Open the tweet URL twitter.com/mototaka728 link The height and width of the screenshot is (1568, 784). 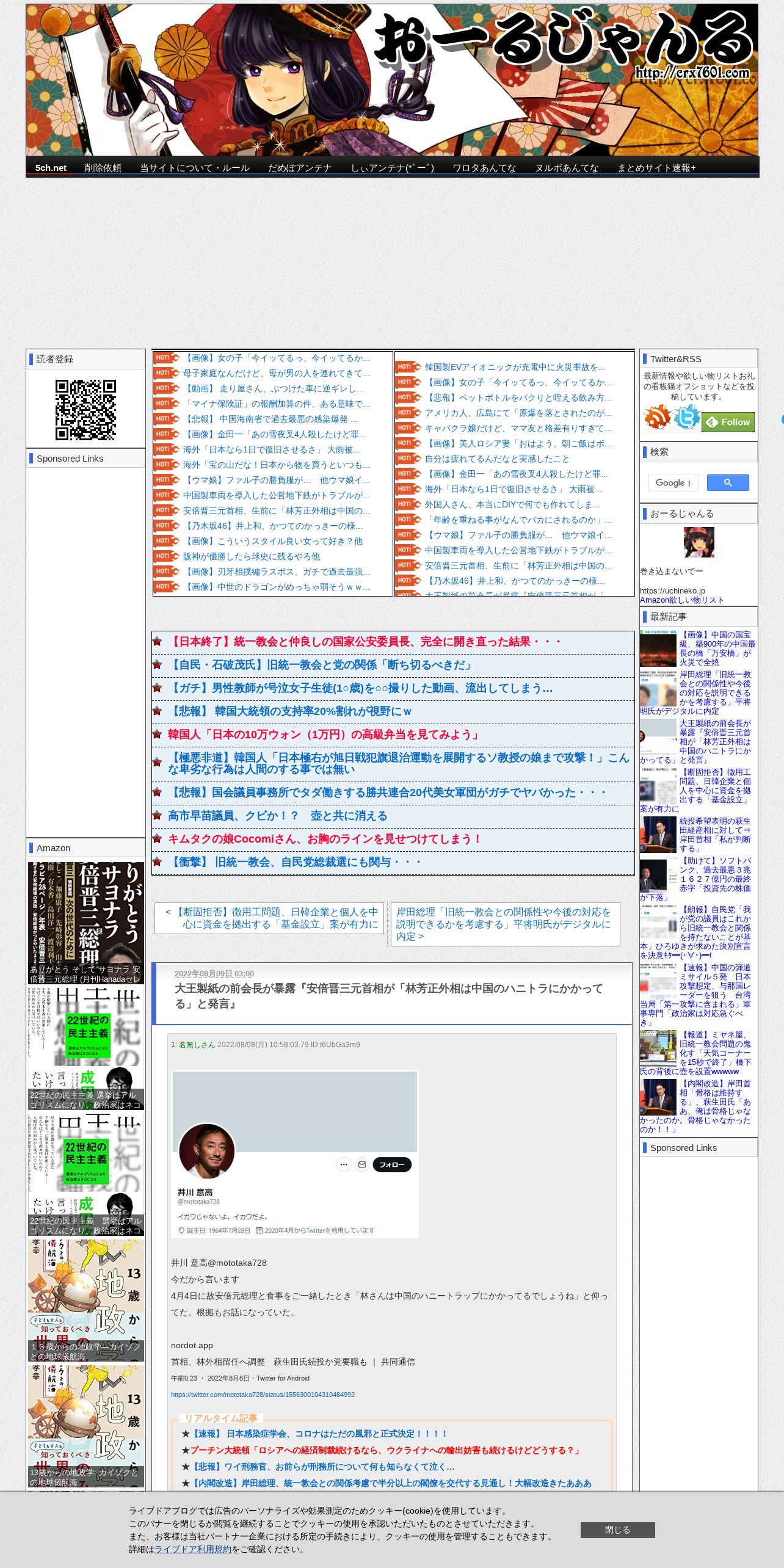point(263,1395)
